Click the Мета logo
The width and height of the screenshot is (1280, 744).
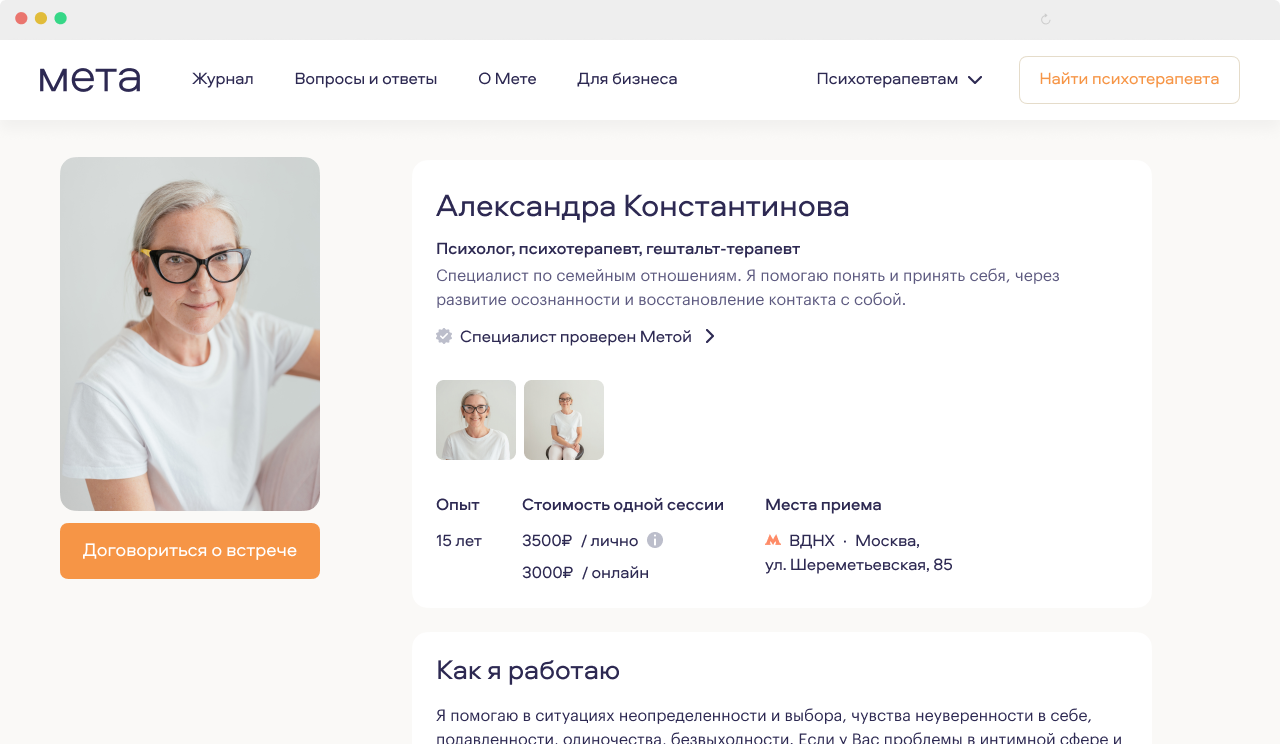90,79
